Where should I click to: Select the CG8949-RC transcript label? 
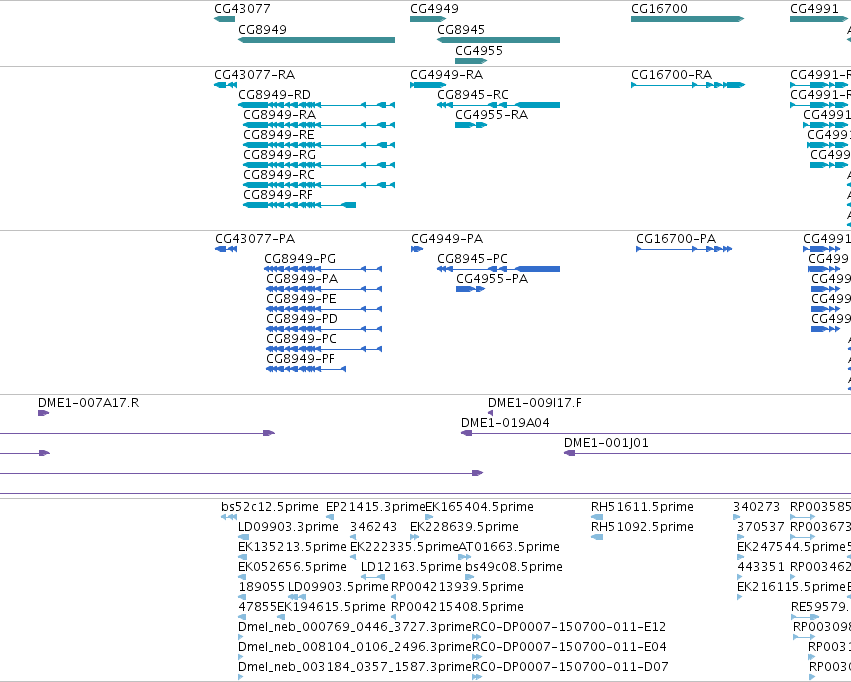click(x=278, y=175)
